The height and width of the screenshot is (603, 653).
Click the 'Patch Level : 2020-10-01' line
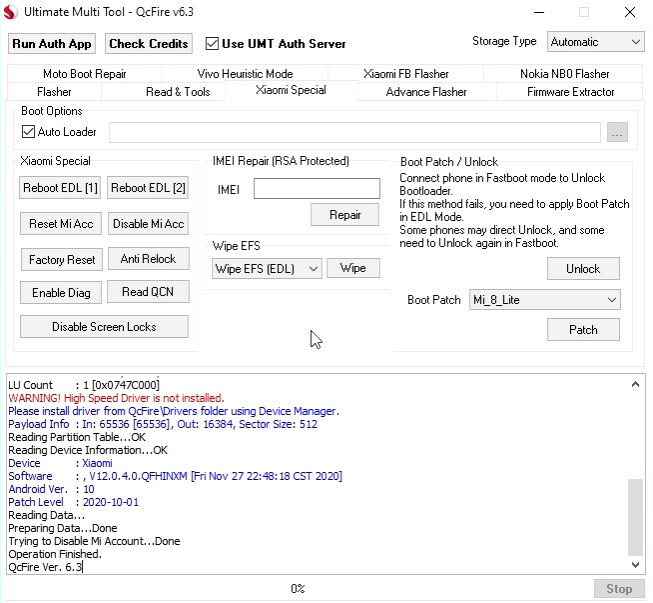click(73, 502)
